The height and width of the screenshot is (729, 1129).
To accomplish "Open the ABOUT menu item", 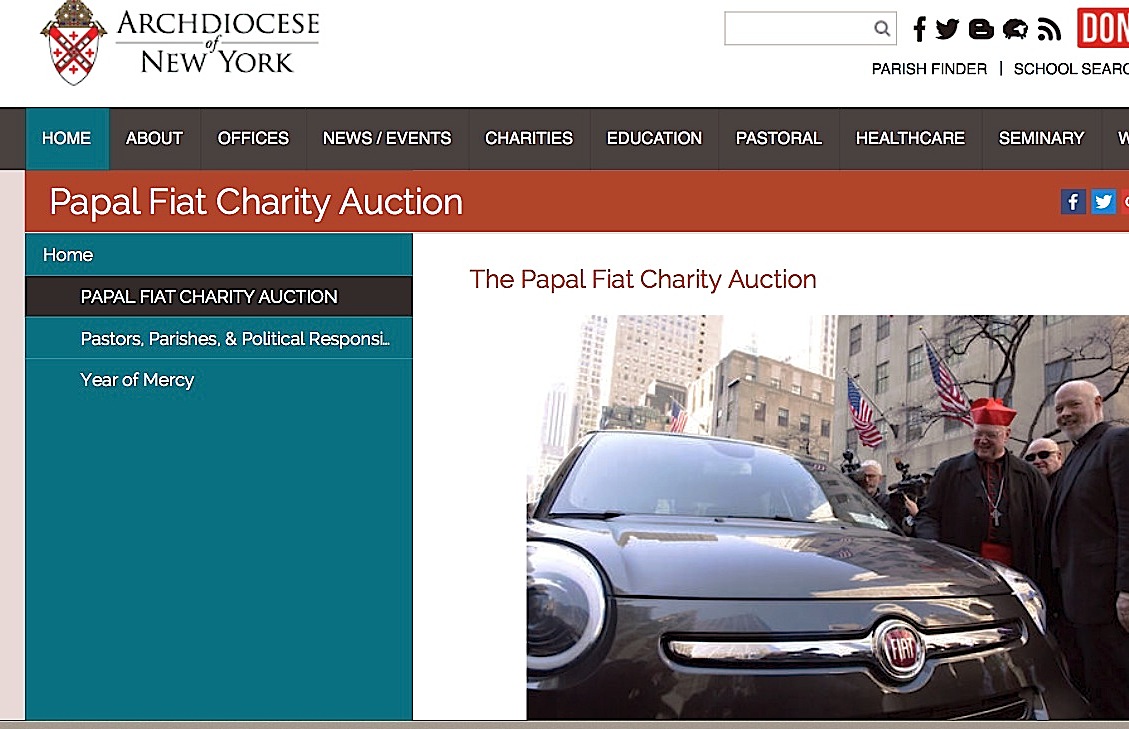I will [154, 138].
